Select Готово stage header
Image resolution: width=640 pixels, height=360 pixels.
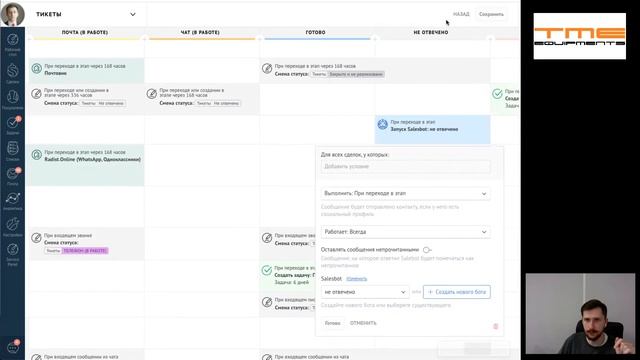316,32
